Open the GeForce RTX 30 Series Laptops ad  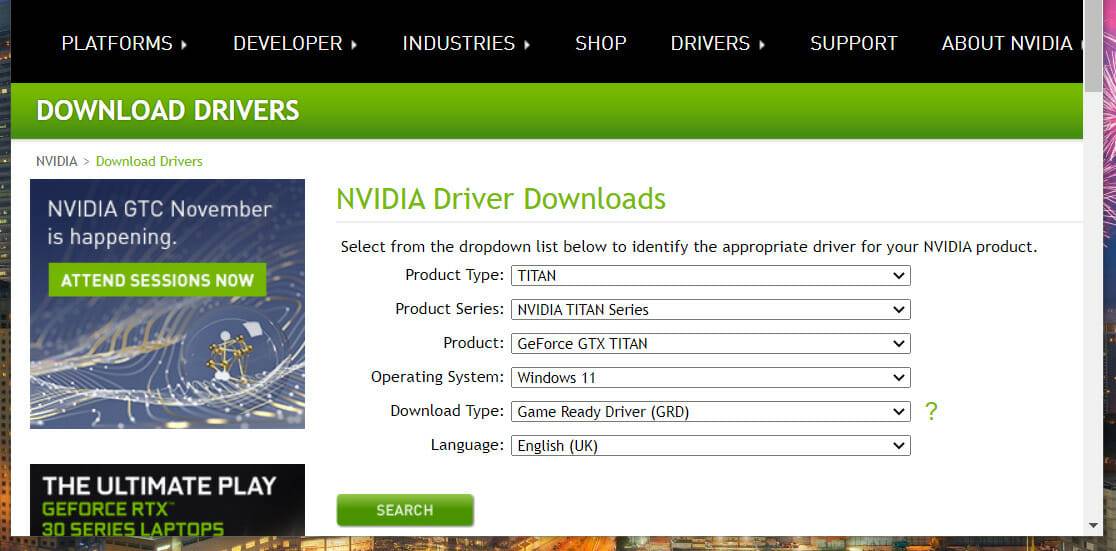pyautogui.click(x=167, y=500)
